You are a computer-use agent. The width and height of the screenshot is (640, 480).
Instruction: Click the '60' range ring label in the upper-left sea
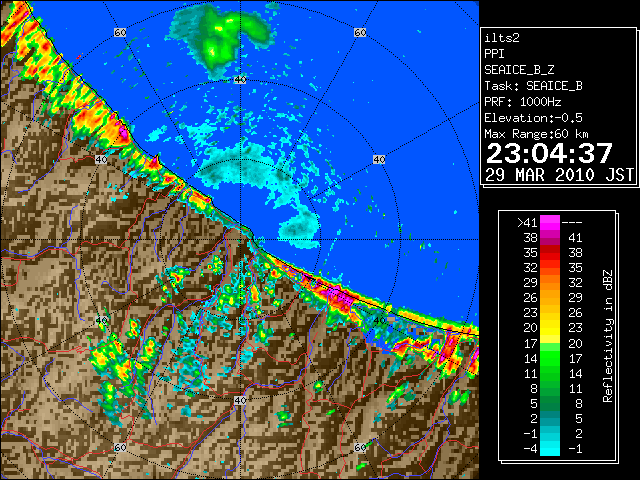click(120, 32)
